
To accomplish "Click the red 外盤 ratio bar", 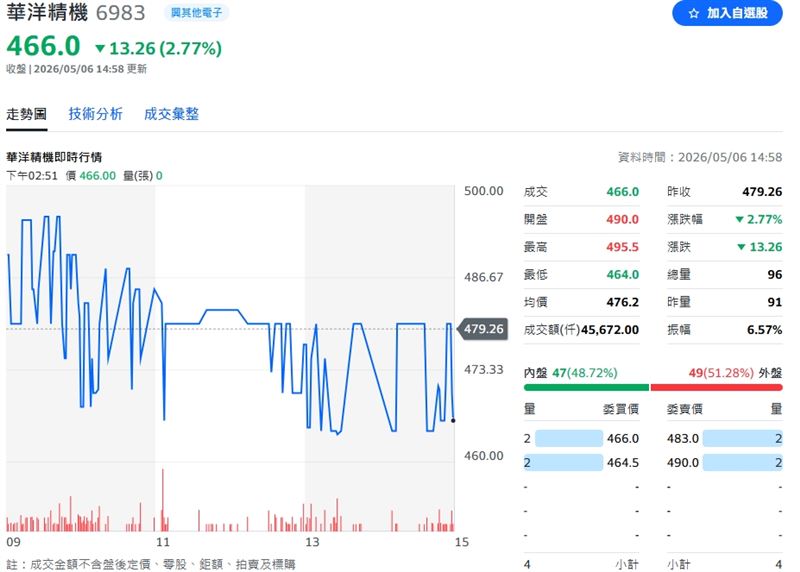I will 716,388.
